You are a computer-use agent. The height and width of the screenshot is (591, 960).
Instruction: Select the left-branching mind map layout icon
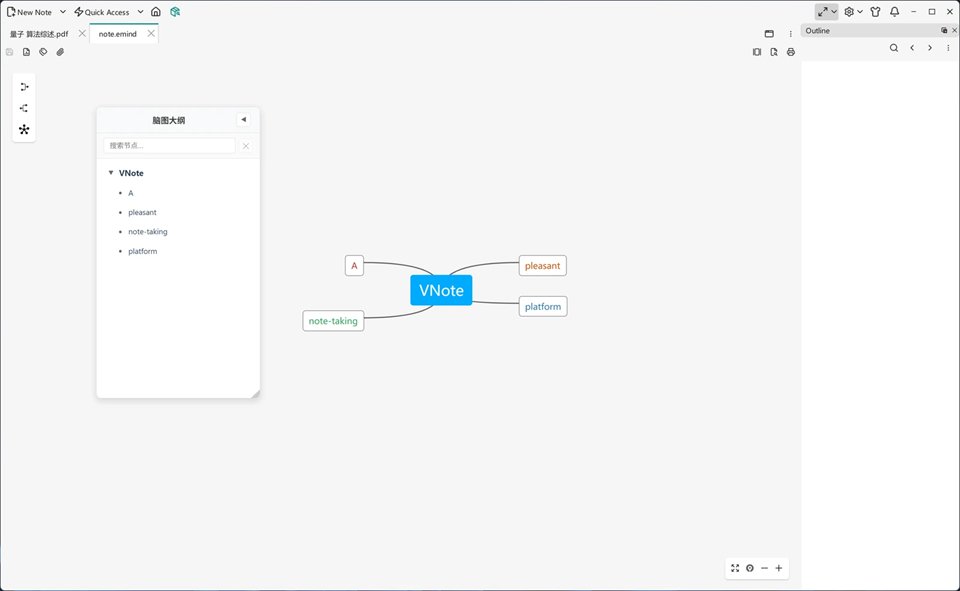(24, 108)
